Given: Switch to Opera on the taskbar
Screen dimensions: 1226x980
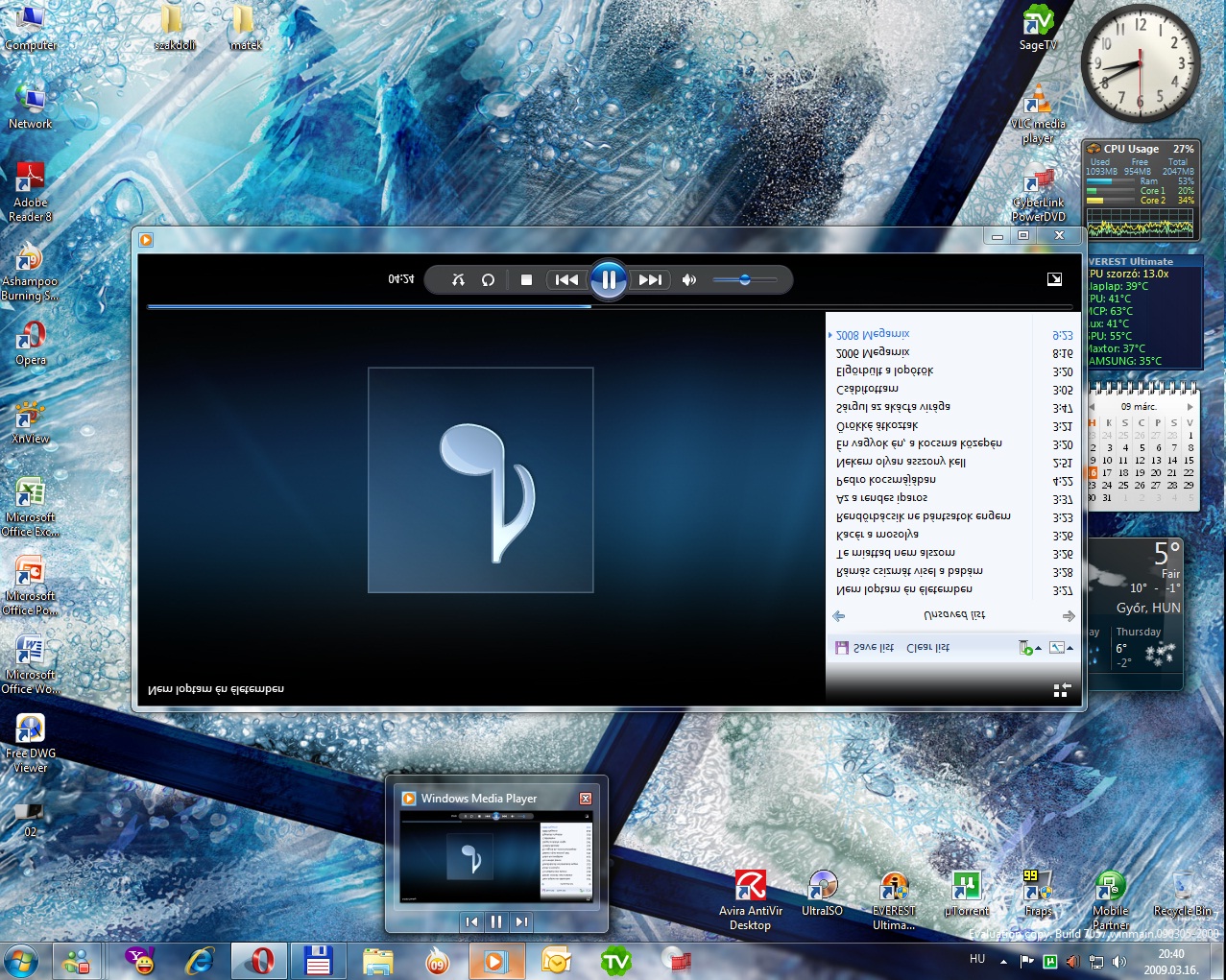Looking at the screenshot, I should click(259, 960).
